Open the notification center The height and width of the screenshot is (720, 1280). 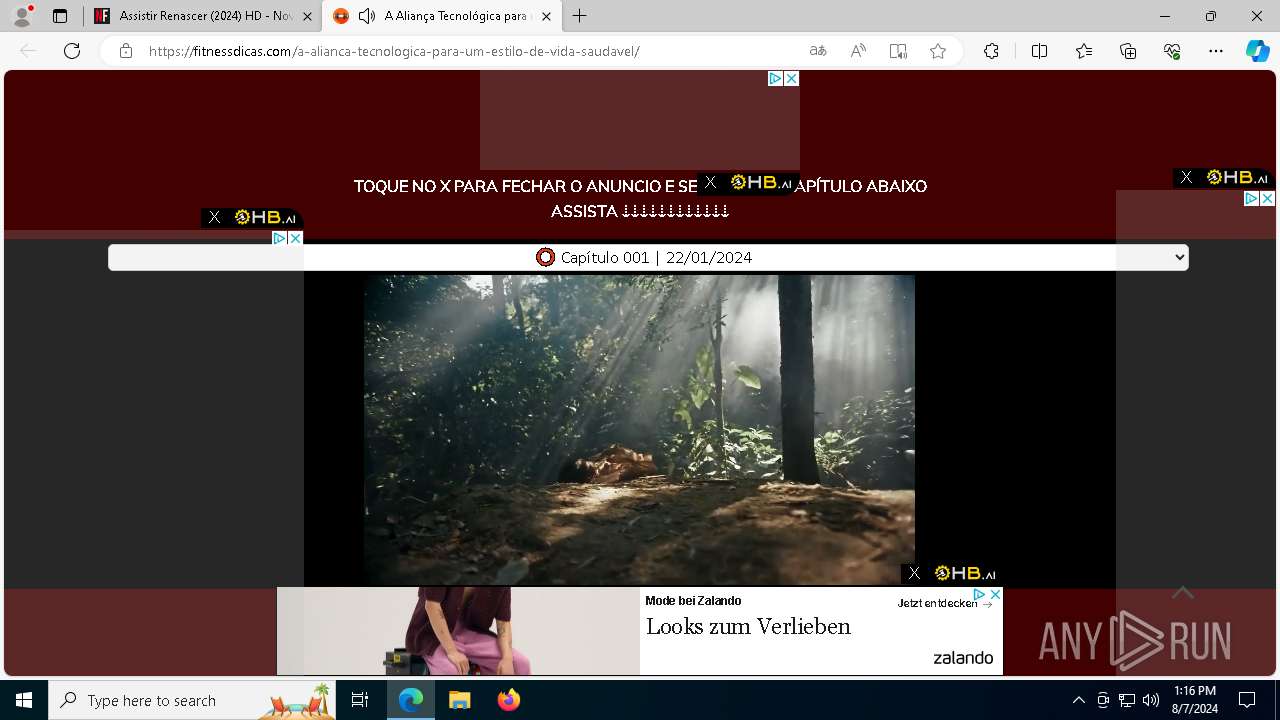coord(1247,700)
